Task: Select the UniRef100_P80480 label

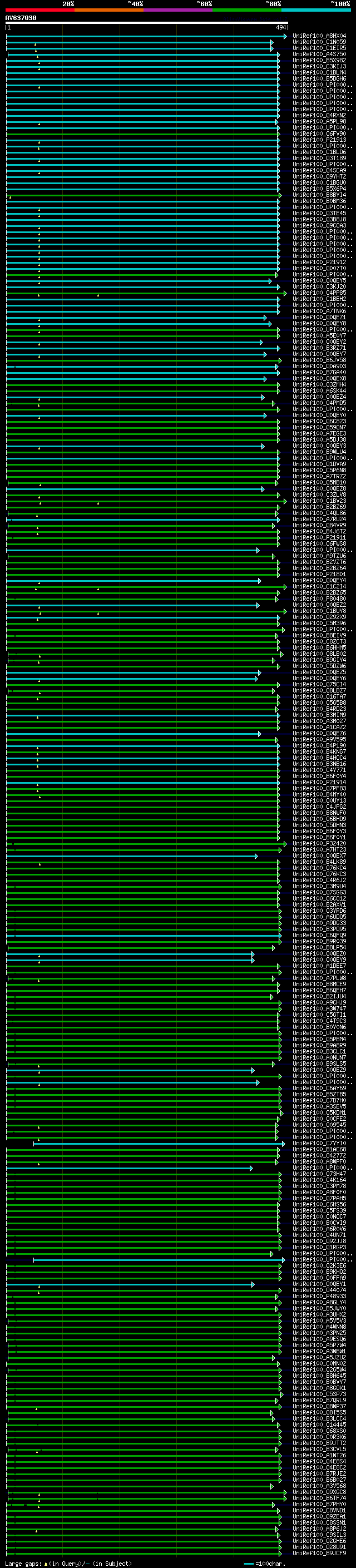Action: point(319,599)
